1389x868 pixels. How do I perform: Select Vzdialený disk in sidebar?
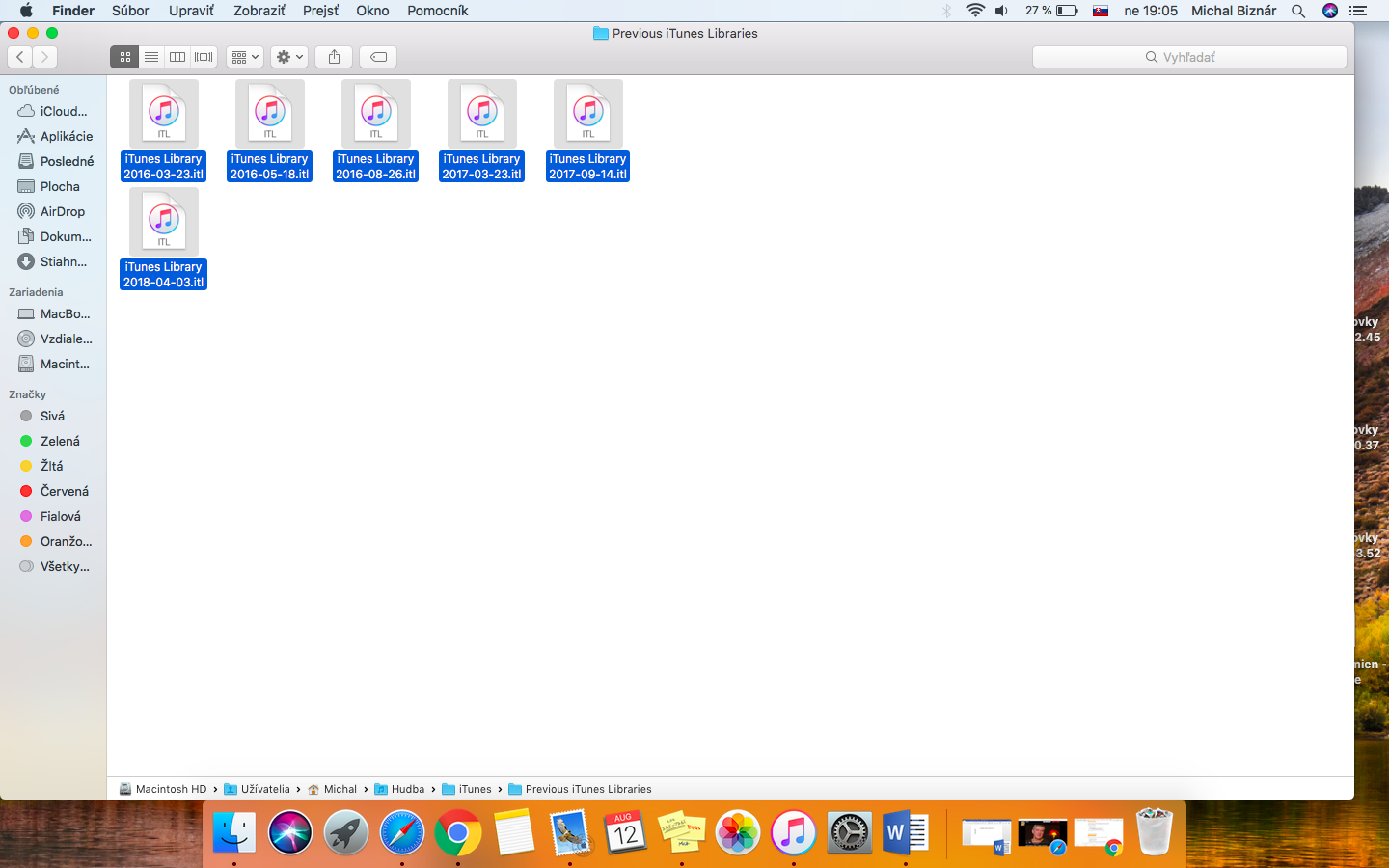coord(53,339)
